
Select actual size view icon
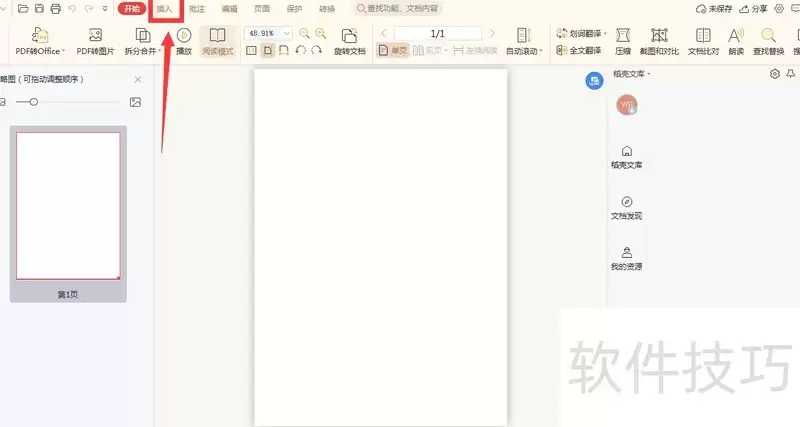(x=252, y=51)
